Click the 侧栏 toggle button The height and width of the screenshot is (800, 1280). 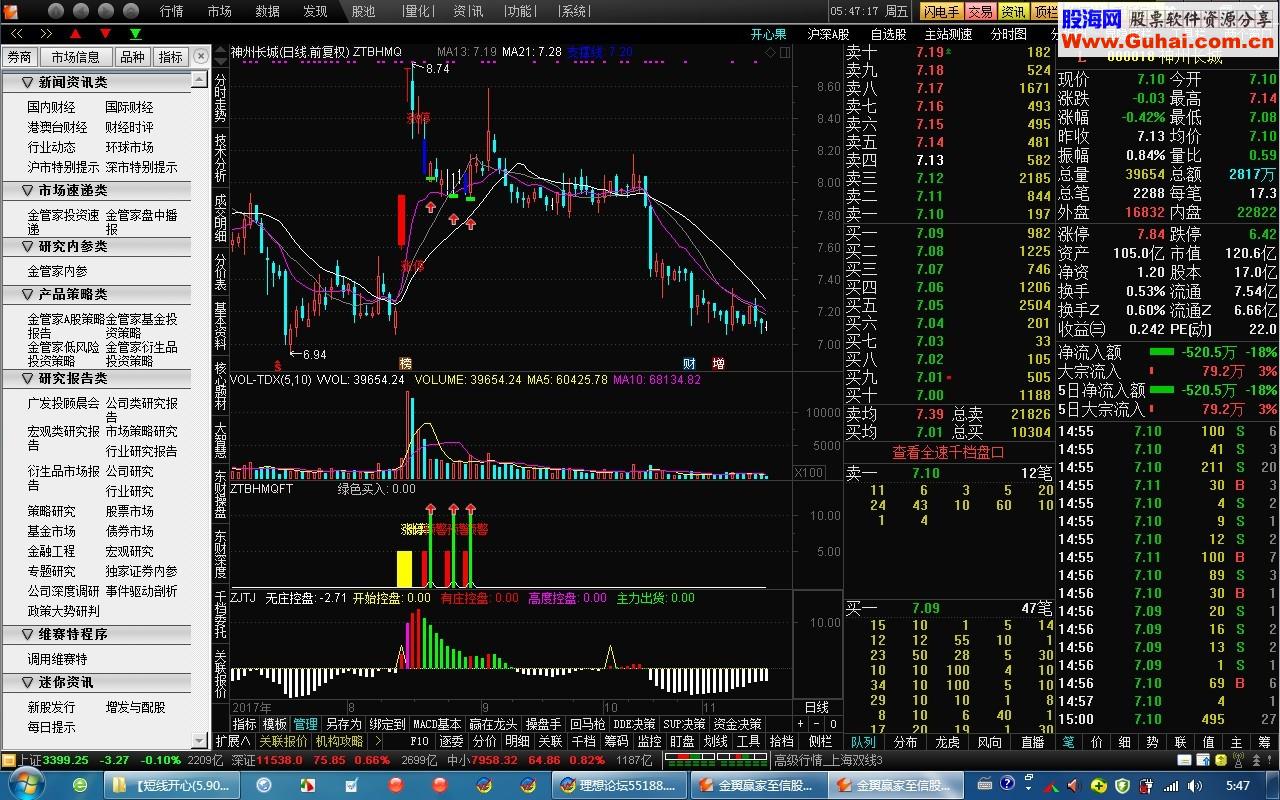[820, 741]
